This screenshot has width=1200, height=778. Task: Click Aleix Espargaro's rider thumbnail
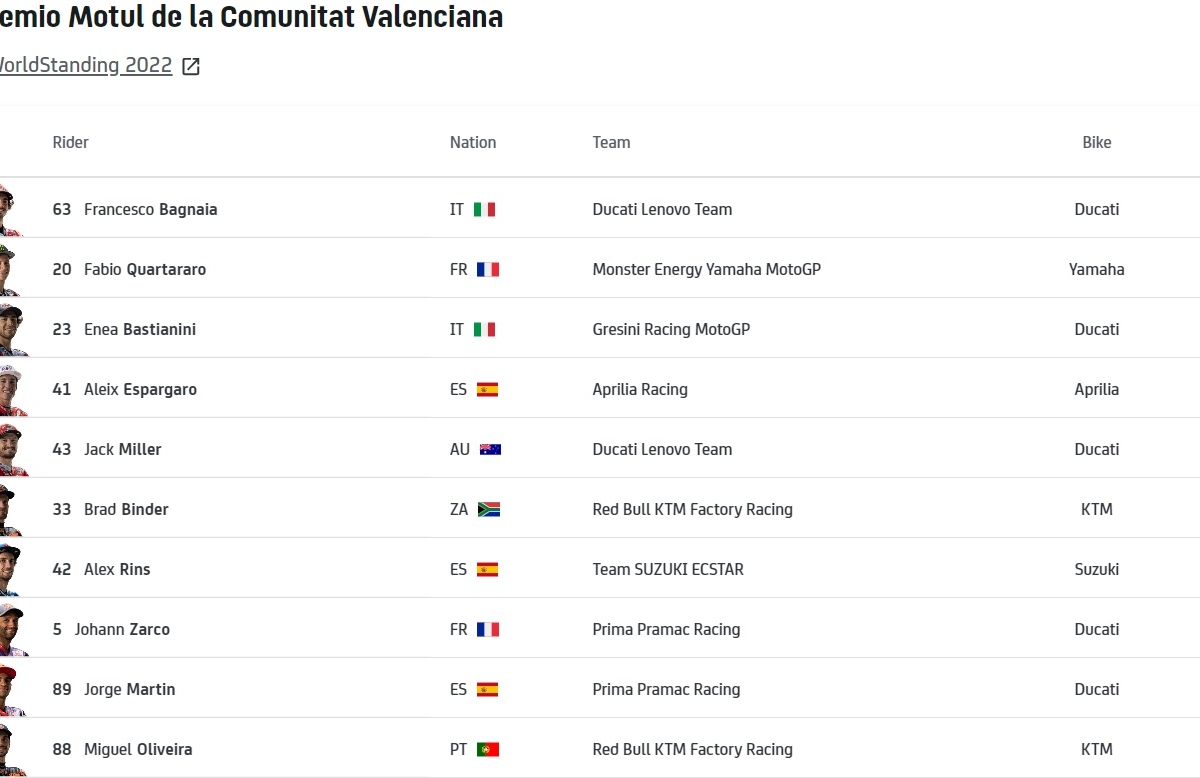[10, 390]
